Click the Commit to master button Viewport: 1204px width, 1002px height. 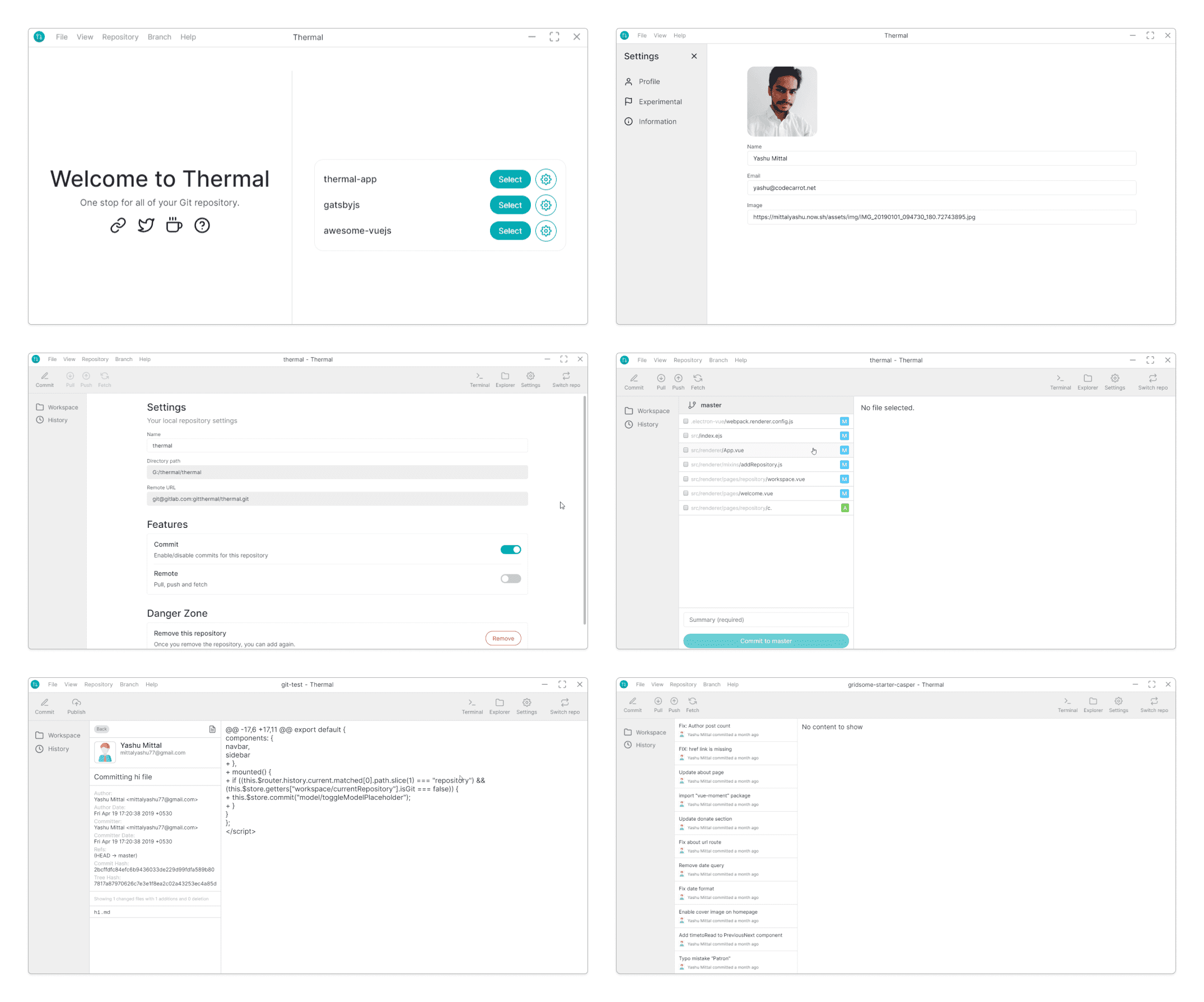tap(766, 641)
